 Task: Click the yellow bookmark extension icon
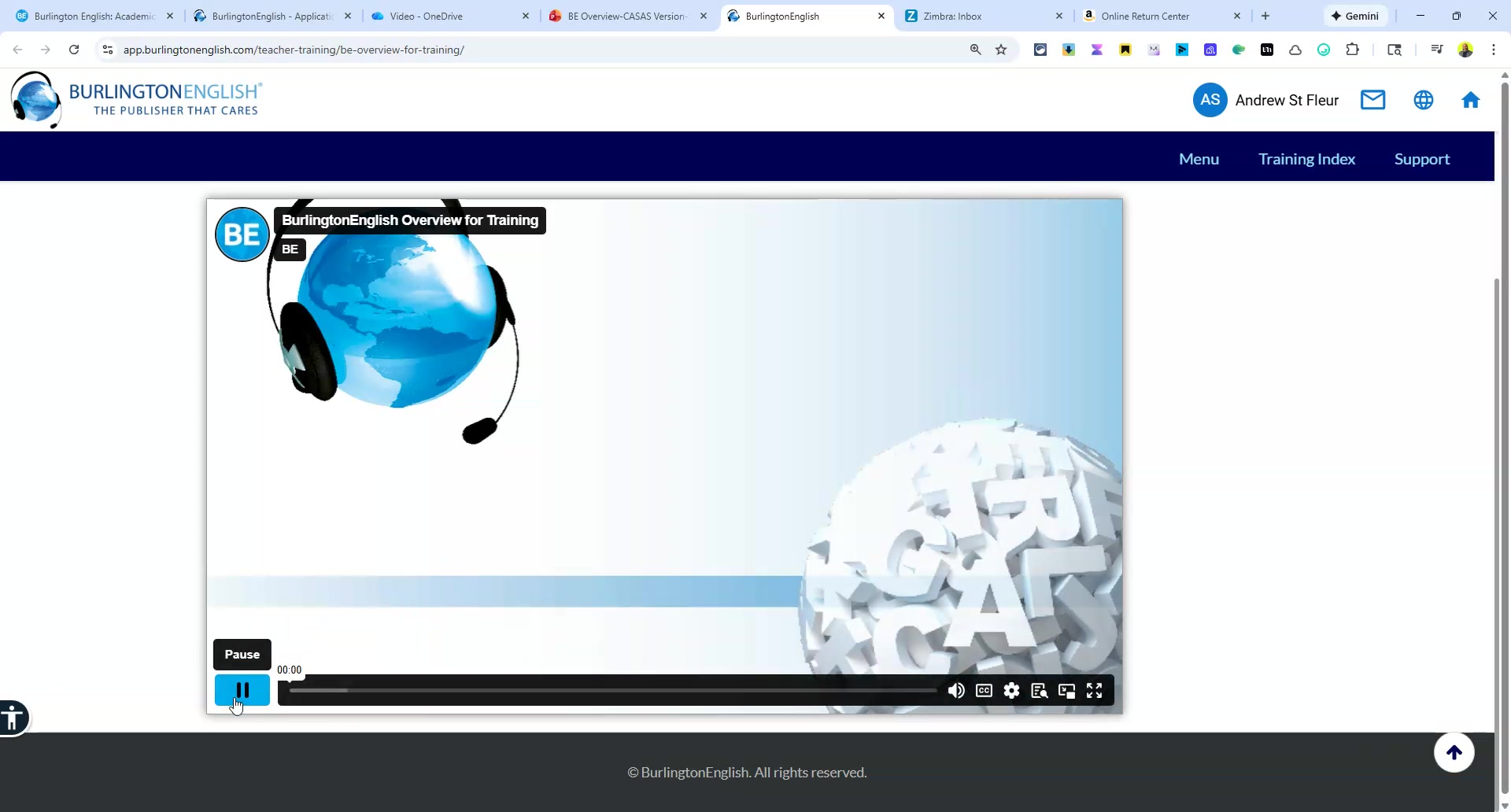pyautogui.click(x=1125, y=50)
